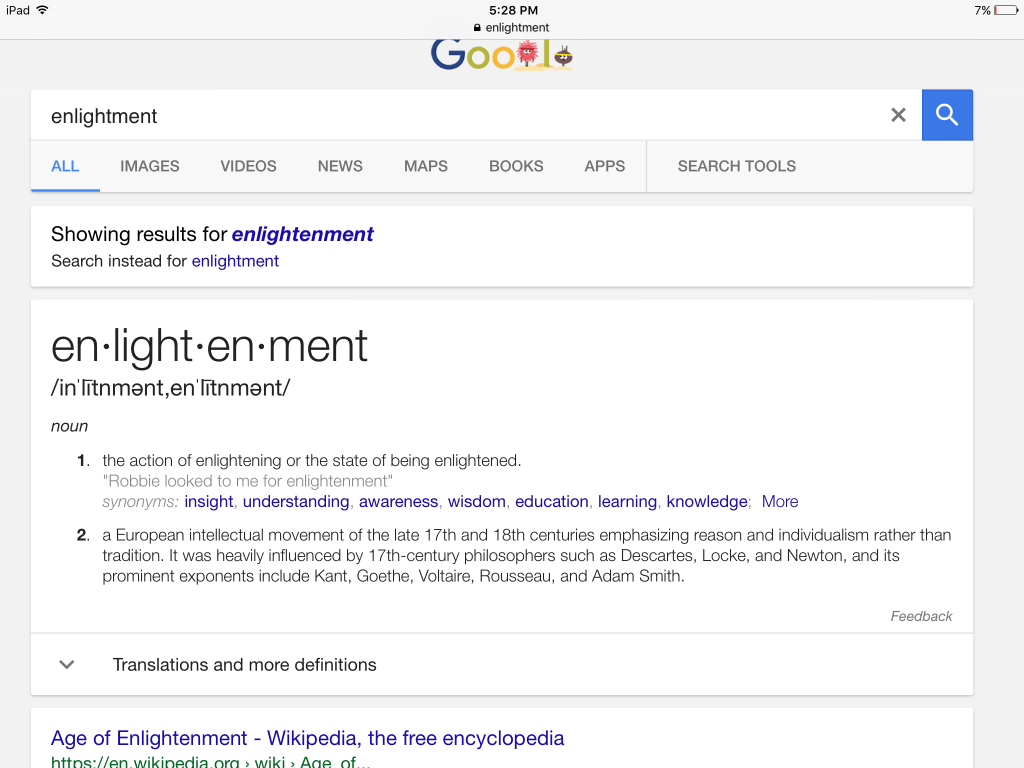Screen dimensions: 1024x768
Task: Click the blue search magnifier button
Action: pyautogui.click(x=947, y=115)
